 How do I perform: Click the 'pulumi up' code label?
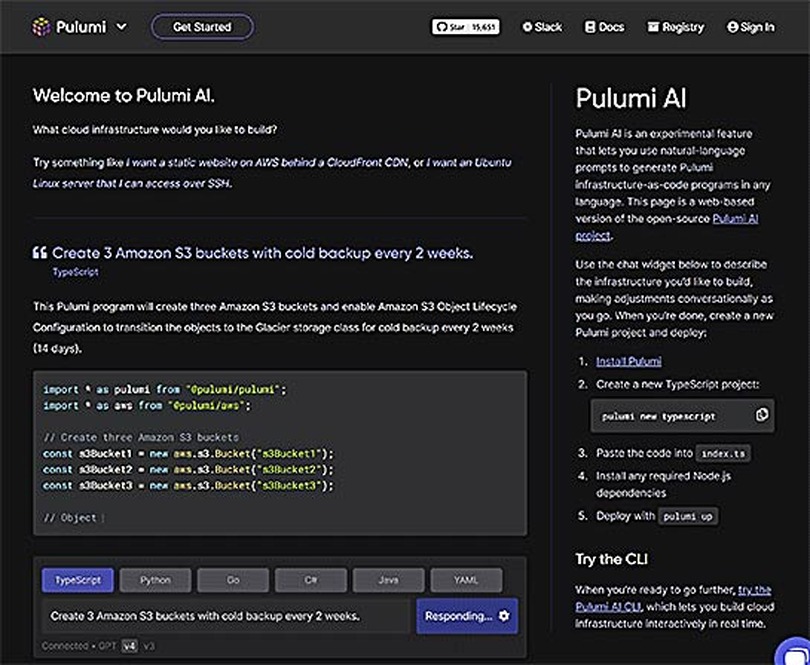[688, 516]
